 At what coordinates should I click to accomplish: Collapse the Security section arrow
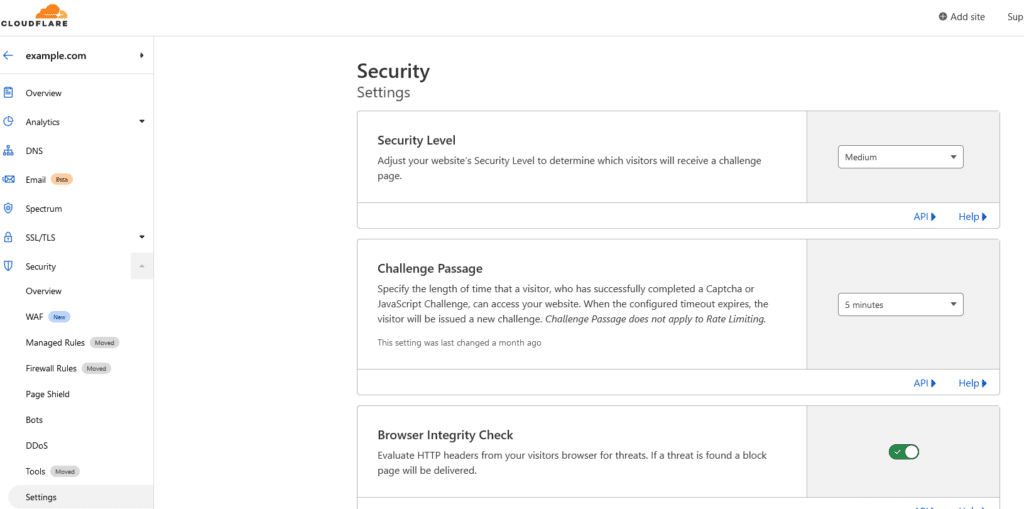pyautogui.click(x=142, y=266)
